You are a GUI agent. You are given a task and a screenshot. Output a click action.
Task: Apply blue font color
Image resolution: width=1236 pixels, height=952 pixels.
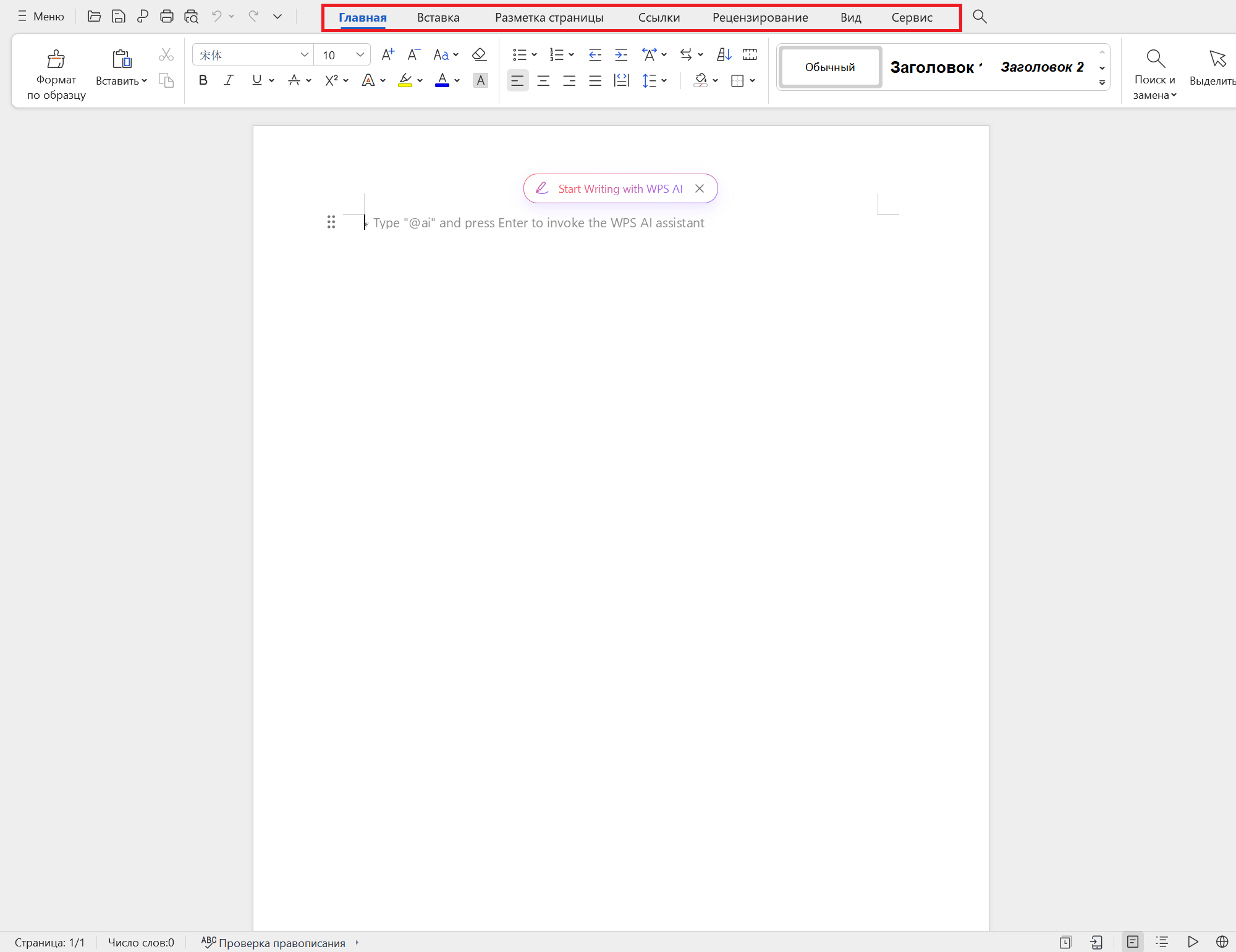tap(442, 80)
